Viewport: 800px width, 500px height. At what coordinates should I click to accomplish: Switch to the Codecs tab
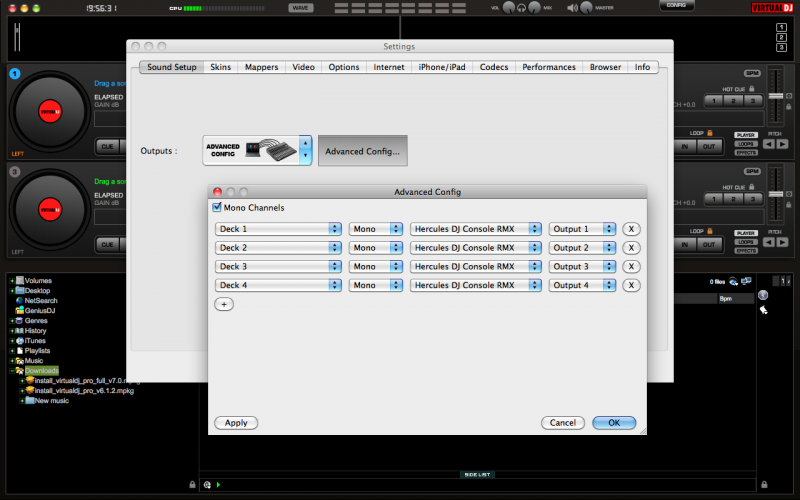click(493, 67)
